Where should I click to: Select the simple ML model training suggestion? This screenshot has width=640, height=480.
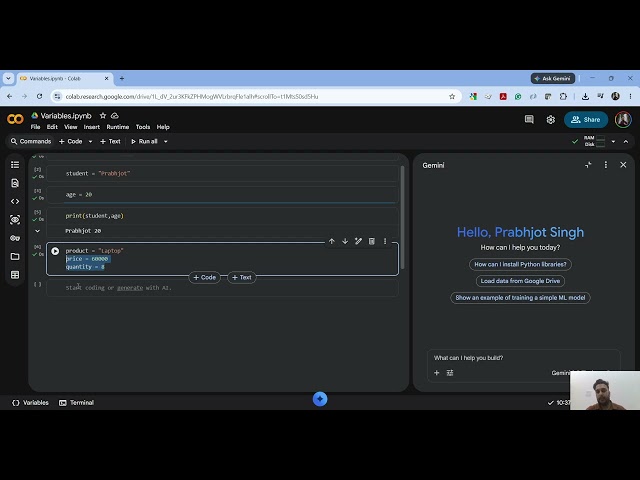click(520, 298)
